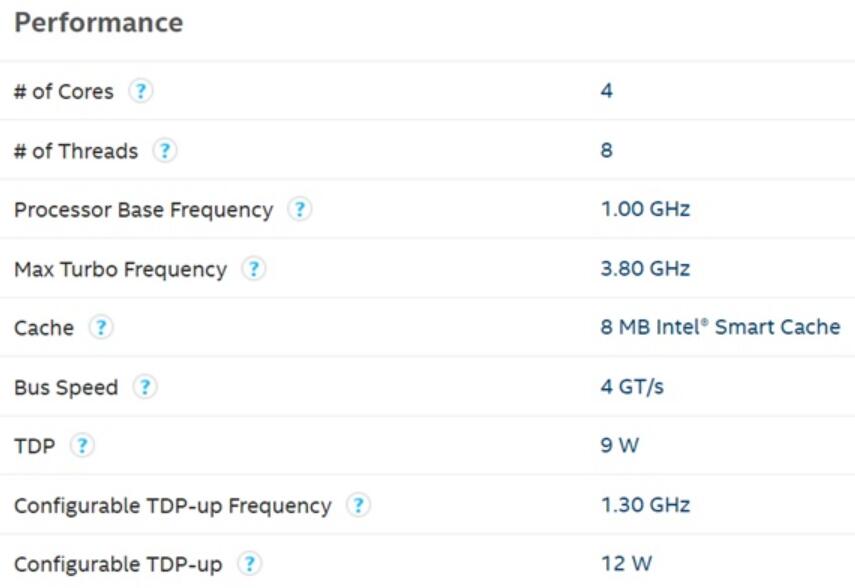Click the Max Turbo Frequency question mark icon
This screenshot has height=588, width=855.
pyautogui.click(x=255, y=268)
